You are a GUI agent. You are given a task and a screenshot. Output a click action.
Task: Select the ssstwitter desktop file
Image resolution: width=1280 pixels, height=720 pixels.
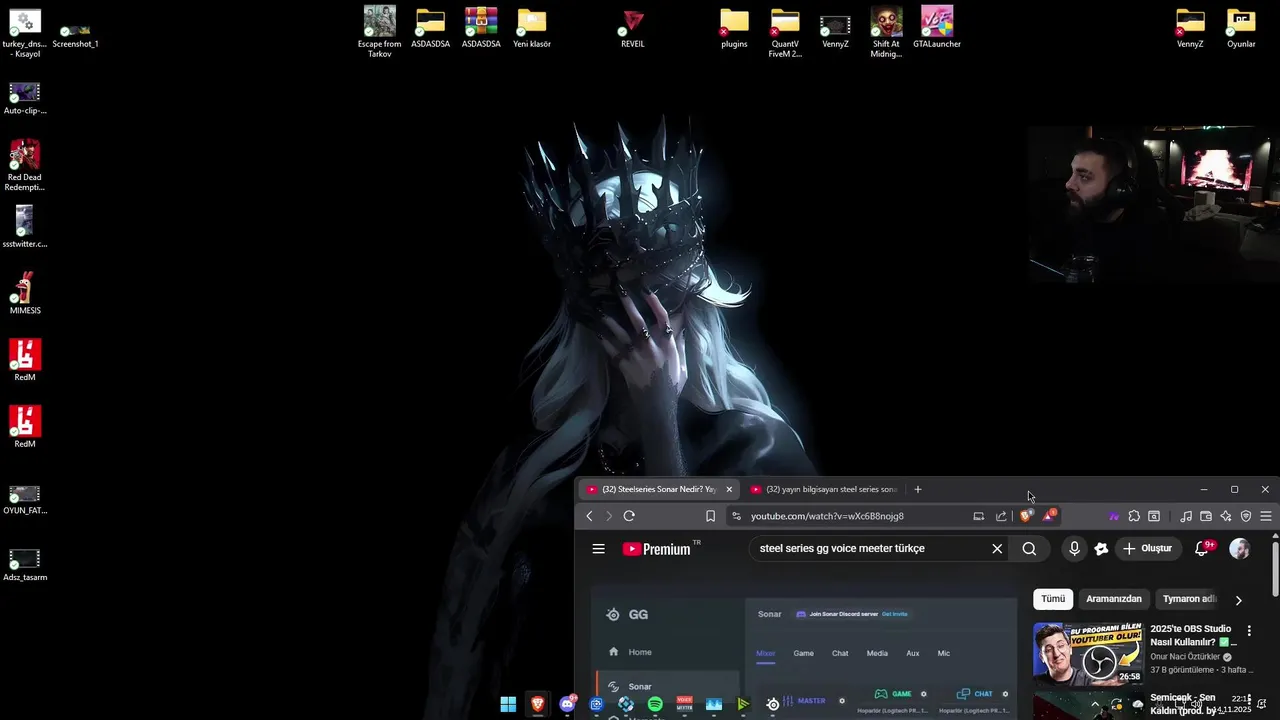[25, 226]
